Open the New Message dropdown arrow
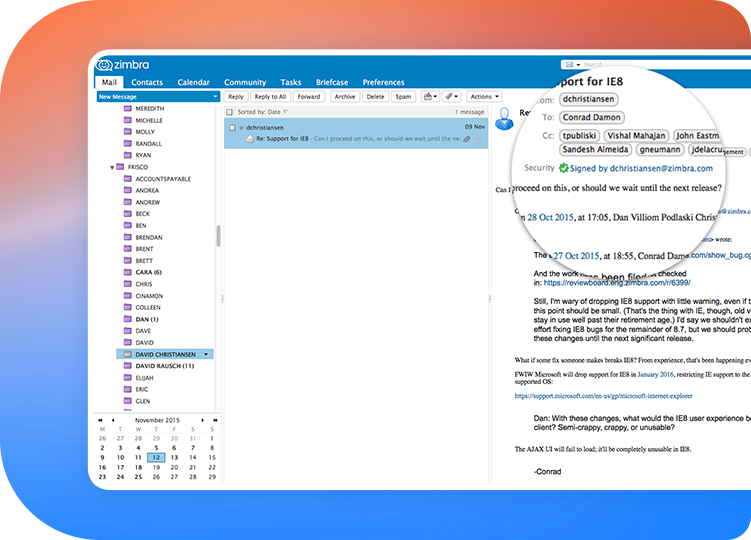 [x=215, y=96]
